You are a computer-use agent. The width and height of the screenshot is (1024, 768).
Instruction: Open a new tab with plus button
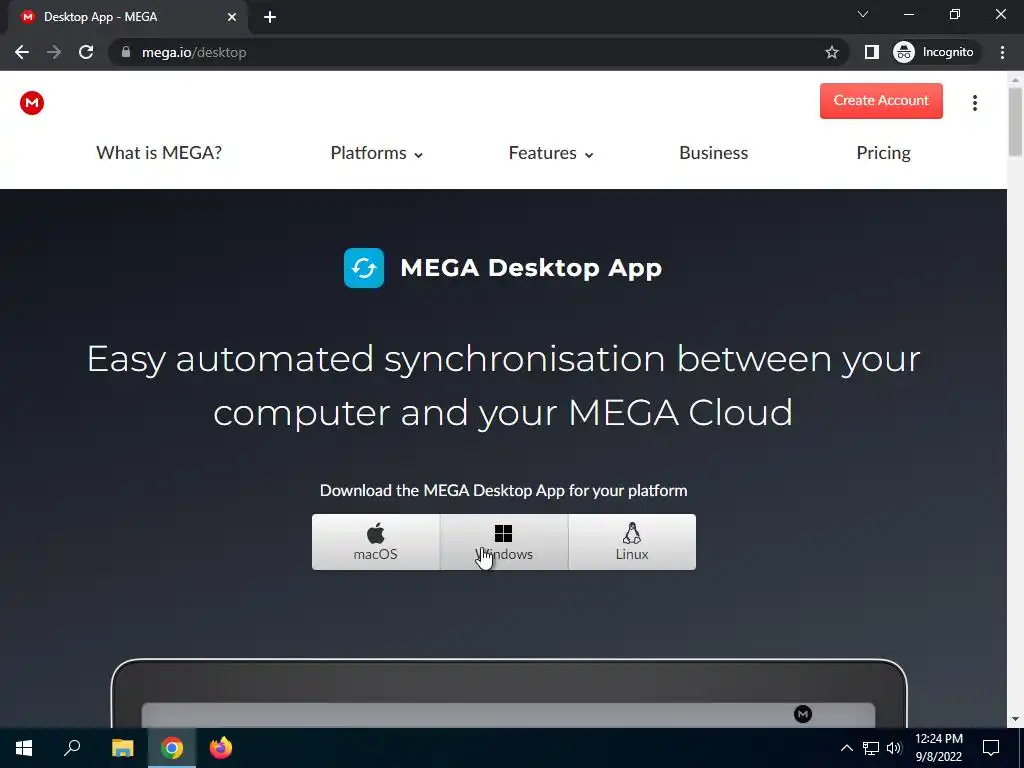click(270, 17)
